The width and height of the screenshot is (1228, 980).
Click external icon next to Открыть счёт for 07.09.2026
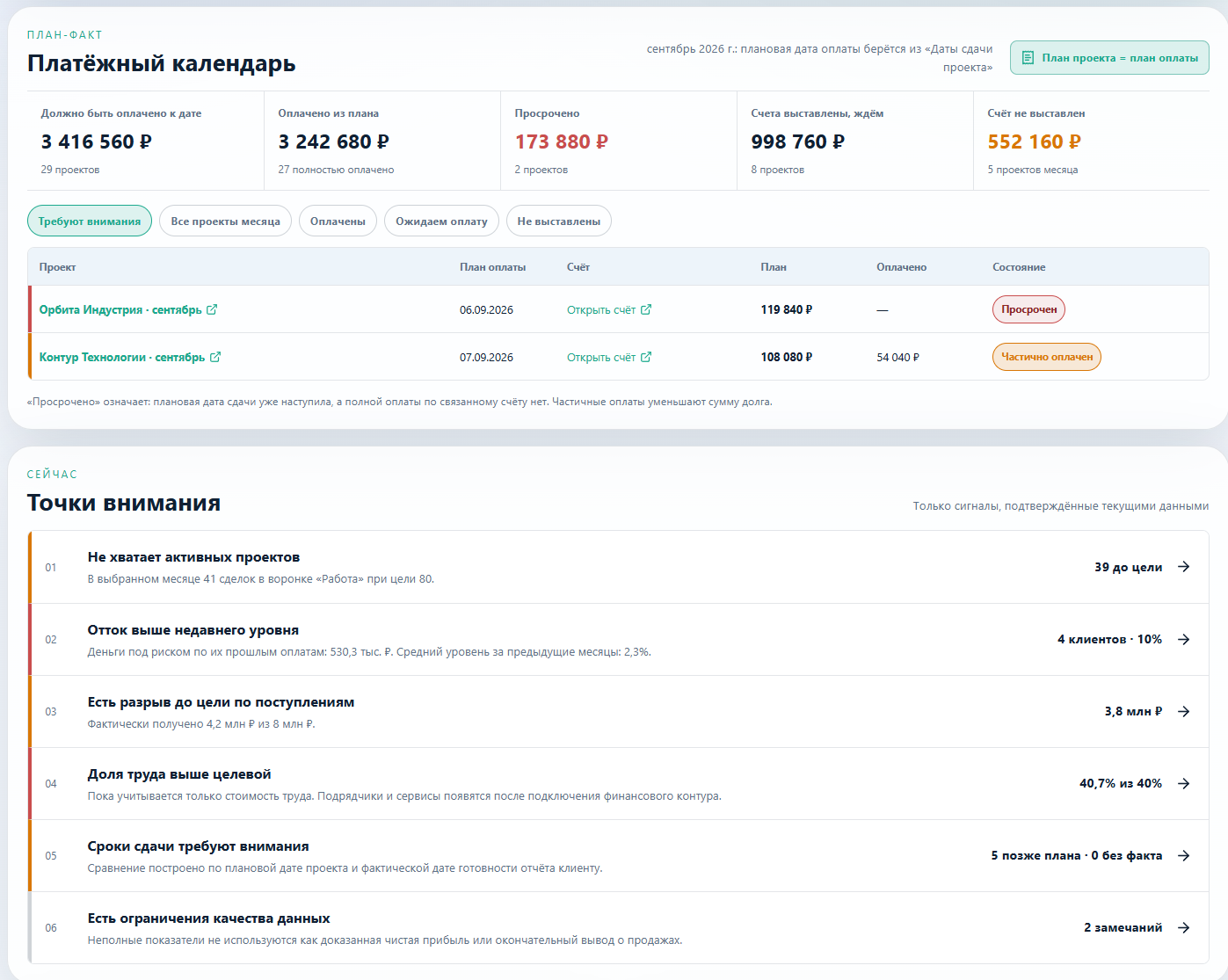point(646,357)
